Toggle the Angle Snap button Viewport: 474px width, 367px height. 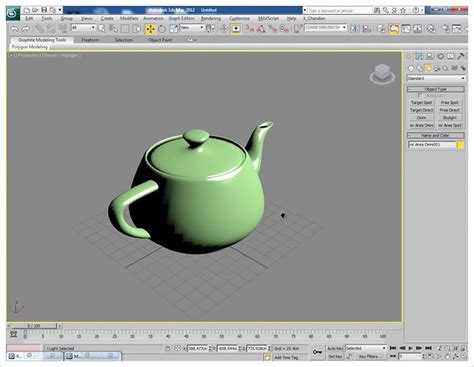click(x=261, y=29)
